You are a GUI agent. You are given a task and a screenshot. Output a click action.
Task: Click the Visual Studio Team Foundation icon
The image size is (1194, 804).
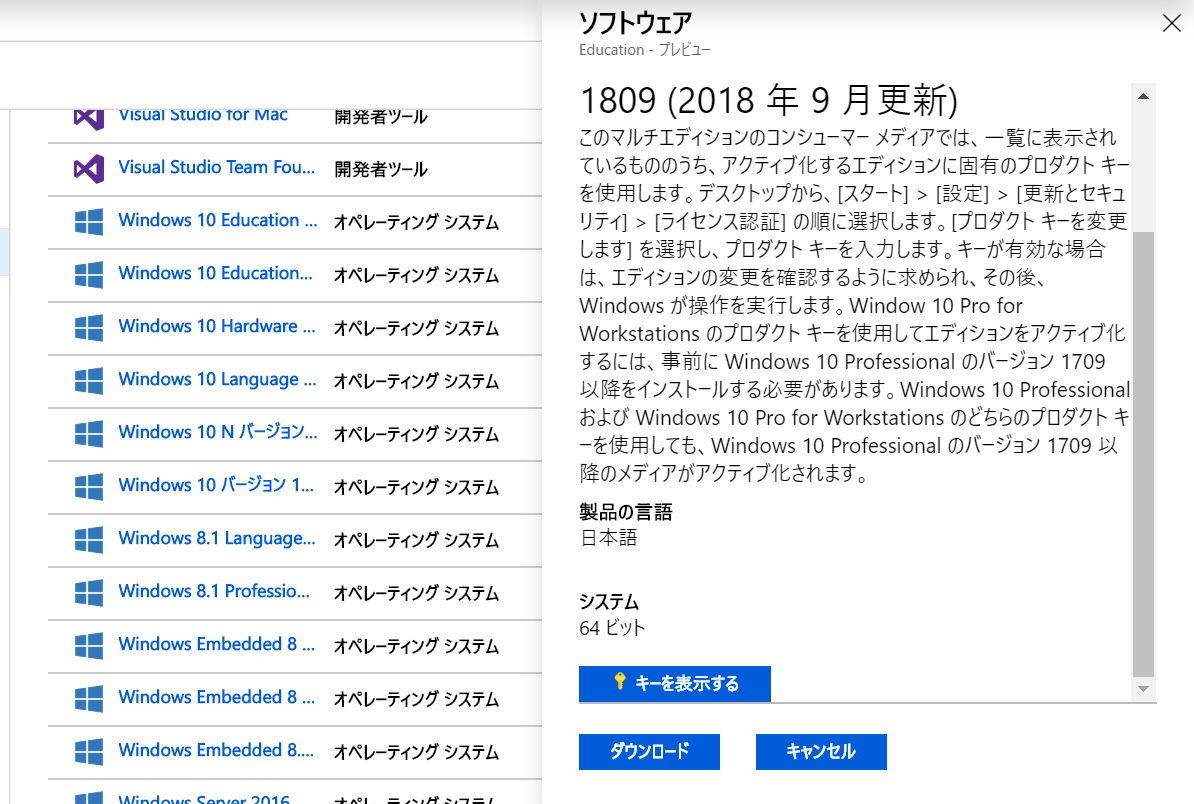[89, 168]
